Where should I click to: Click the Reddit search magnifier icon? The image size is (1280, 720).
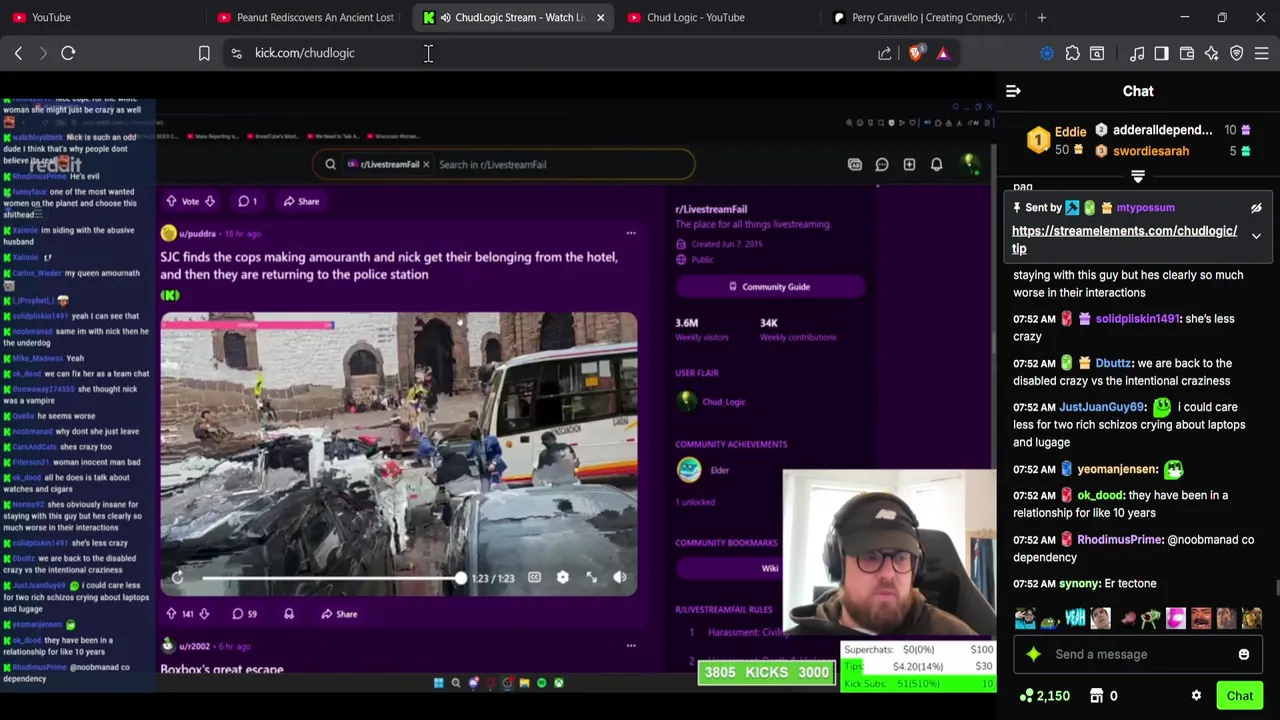click(x=330, y=164)
